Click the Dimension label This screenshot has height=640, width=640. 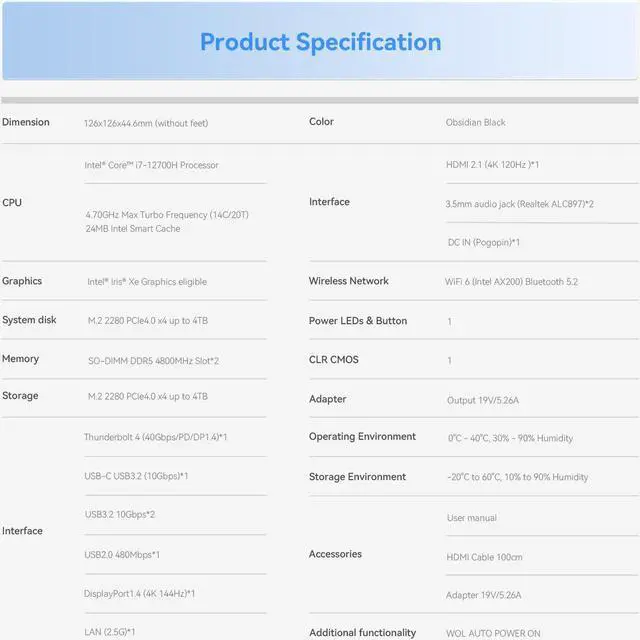tap(26, 122)
